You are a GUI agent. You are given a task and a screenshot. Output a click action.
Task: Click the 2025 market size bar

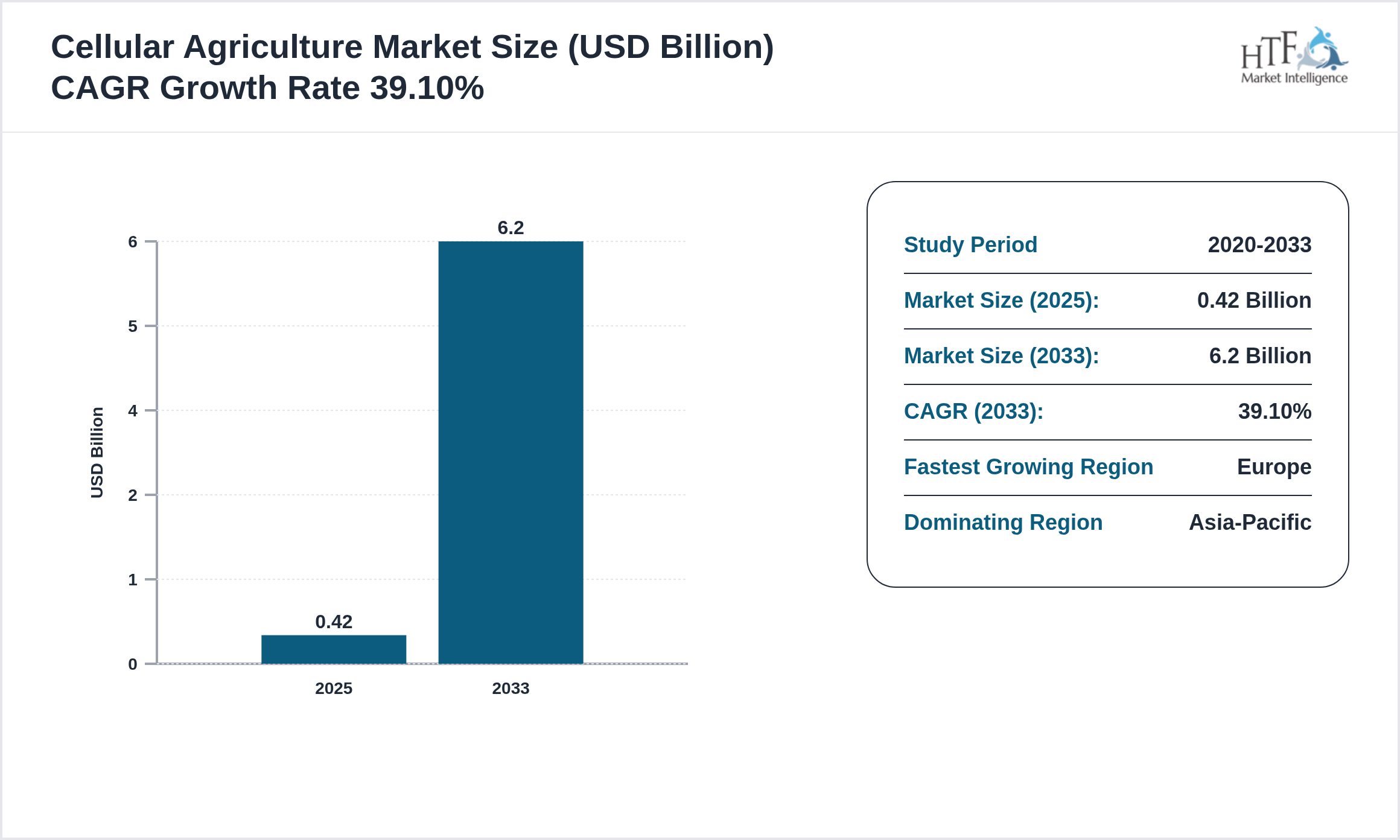pos(334,649)
